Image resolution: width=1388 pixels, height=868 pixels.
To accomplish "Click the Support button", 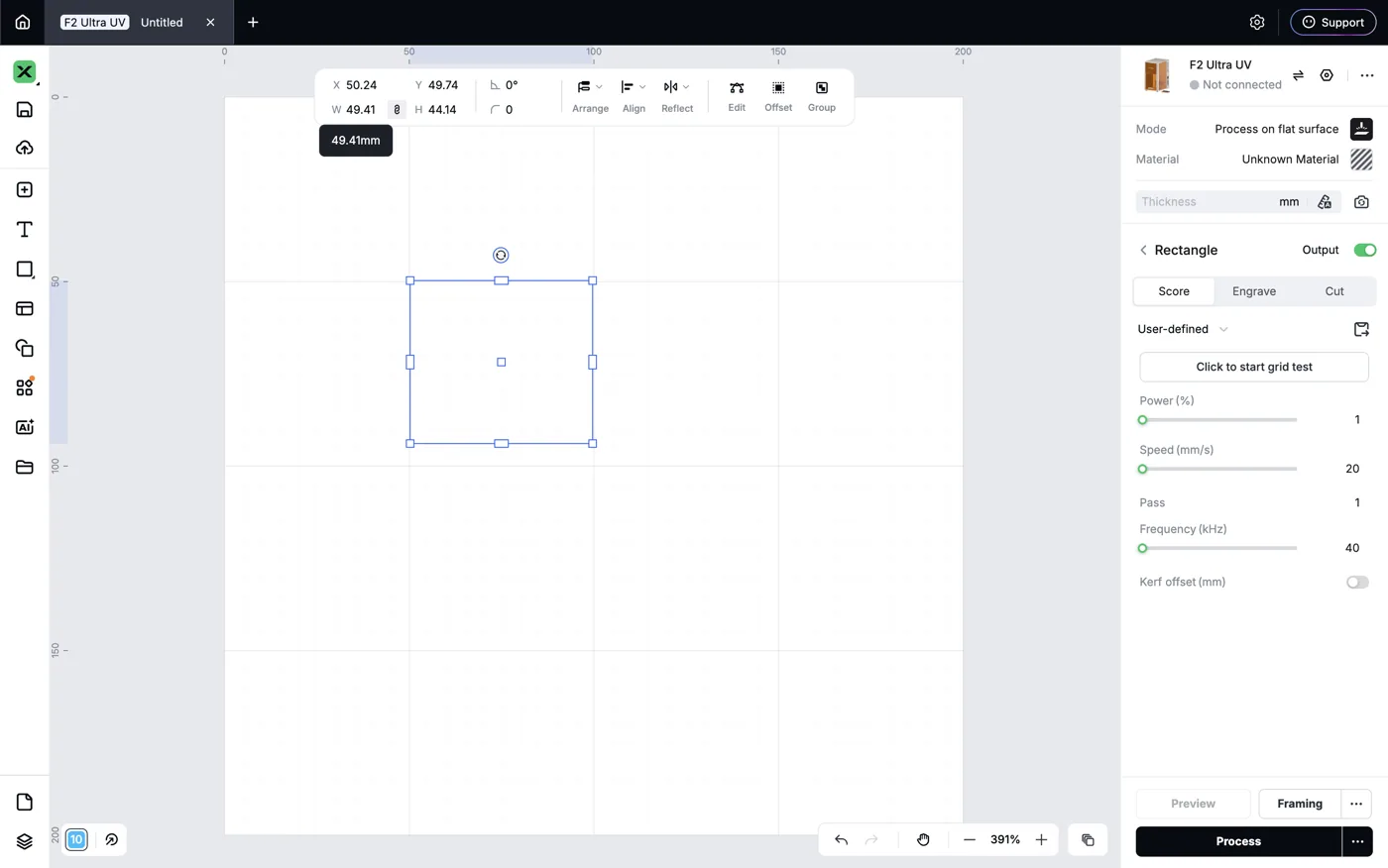I will pyautogui.click(x=1332, y=22).
